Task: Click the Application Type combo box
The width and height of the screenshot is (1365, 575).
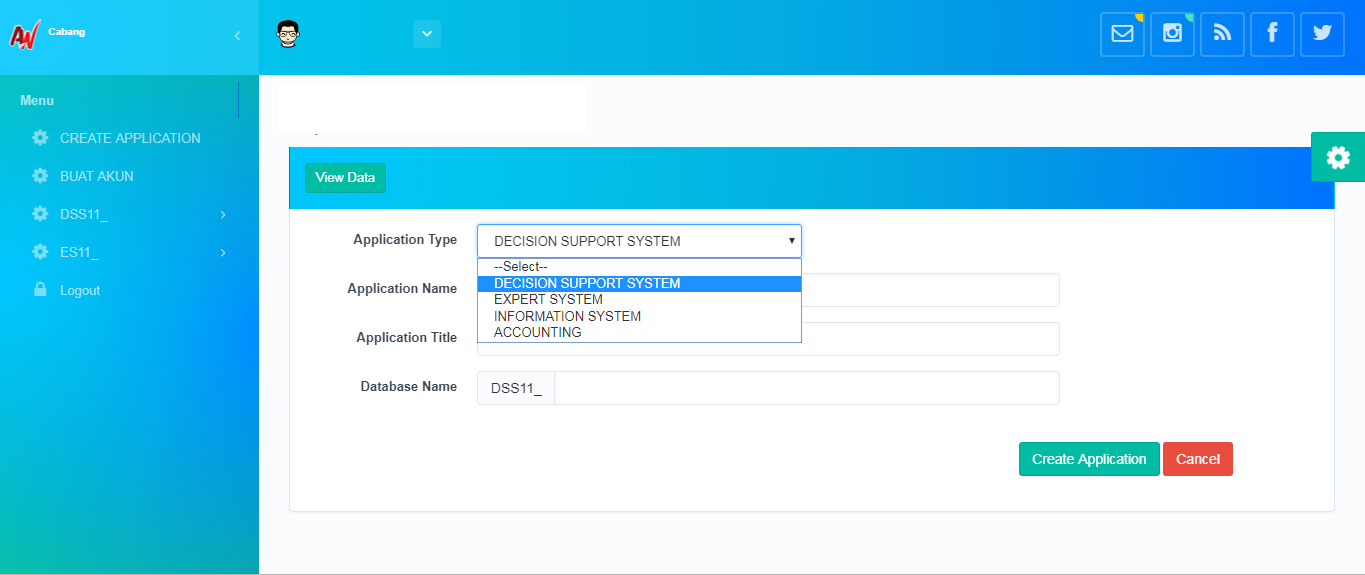Action: [639, 241]
